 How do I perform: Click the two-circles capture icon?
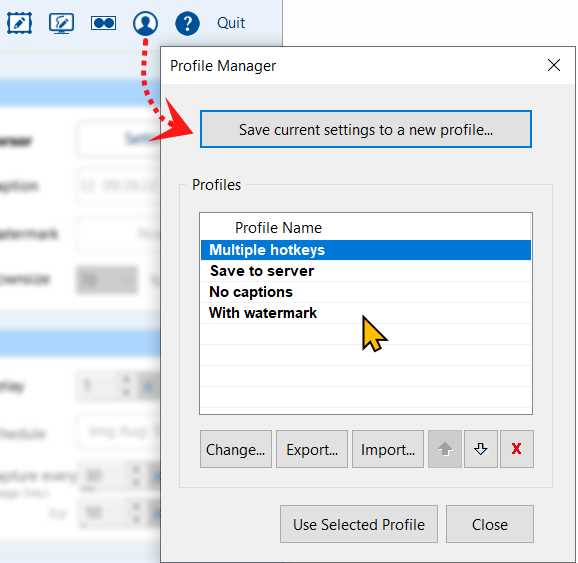pyautogui.click(x=104, y=23)
